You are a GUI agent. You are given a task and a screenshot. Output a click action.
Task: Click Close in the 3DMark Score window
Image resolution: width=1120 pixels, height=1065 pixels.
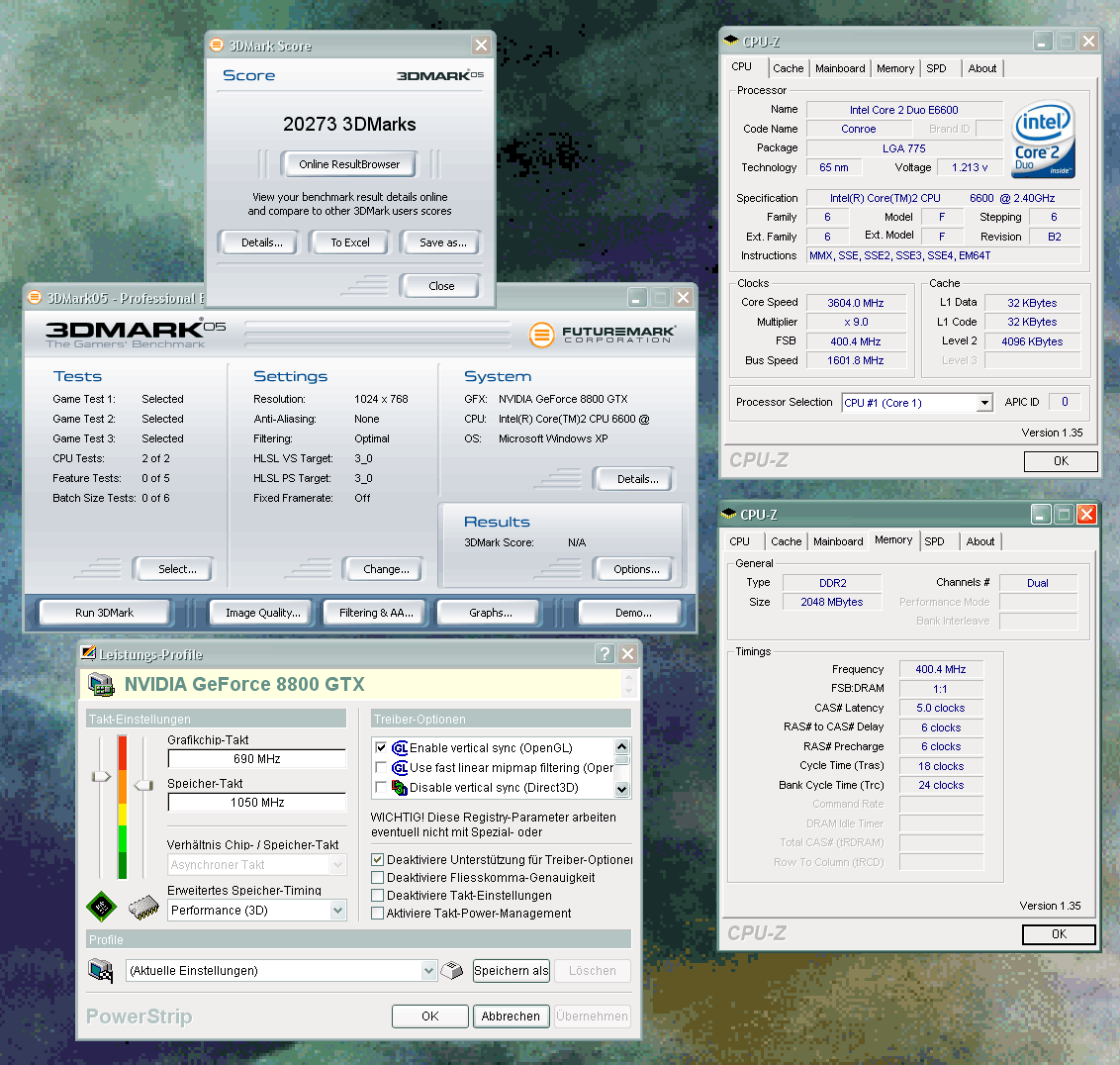pos(441,286)
